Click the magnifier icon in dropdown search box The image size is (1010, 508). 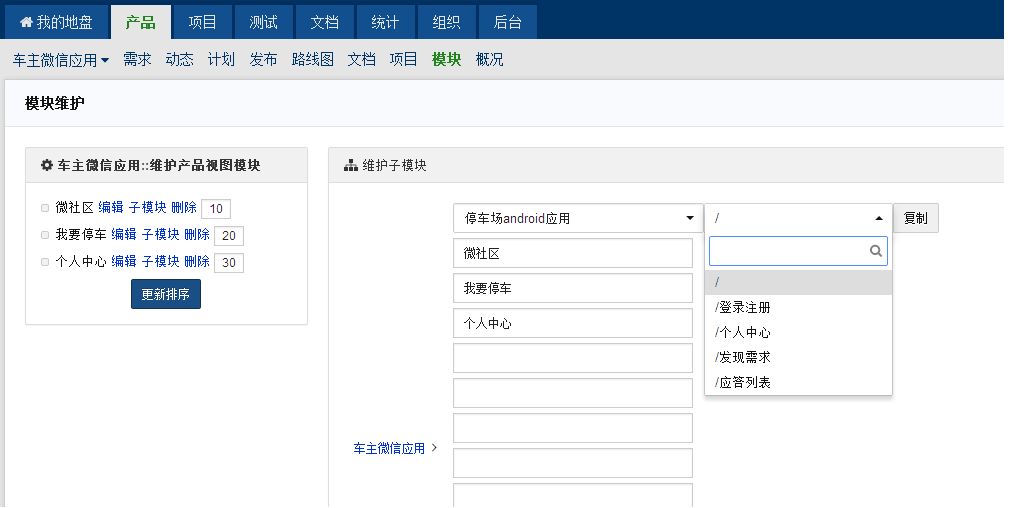(876, 252)
